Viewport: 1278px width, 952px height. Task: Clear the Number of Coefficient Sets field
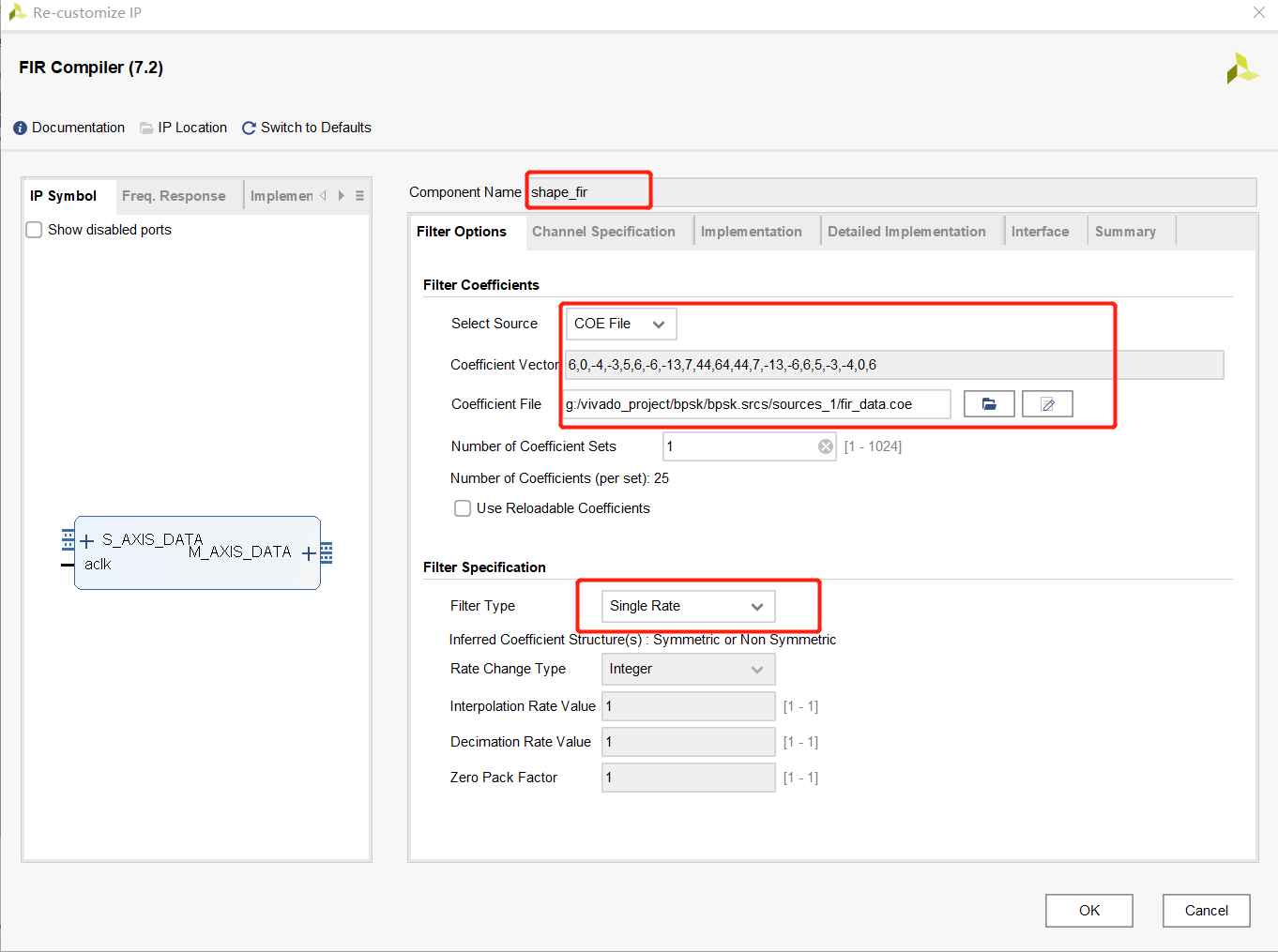[826, 446]
